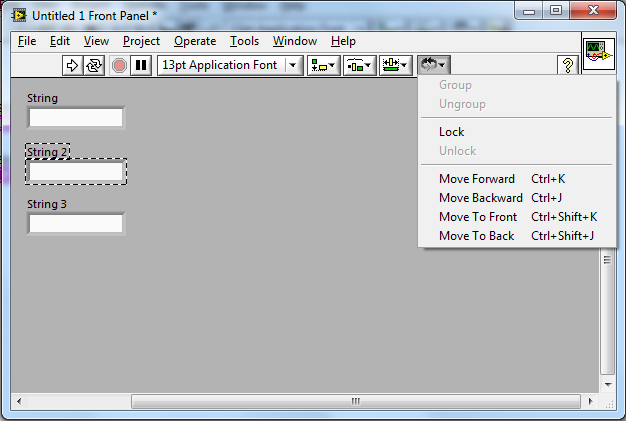Close the Reorder dropdown in toolbar
This screenshot has width=626, height=421.
pyautogui.click(x=433, y=65)
